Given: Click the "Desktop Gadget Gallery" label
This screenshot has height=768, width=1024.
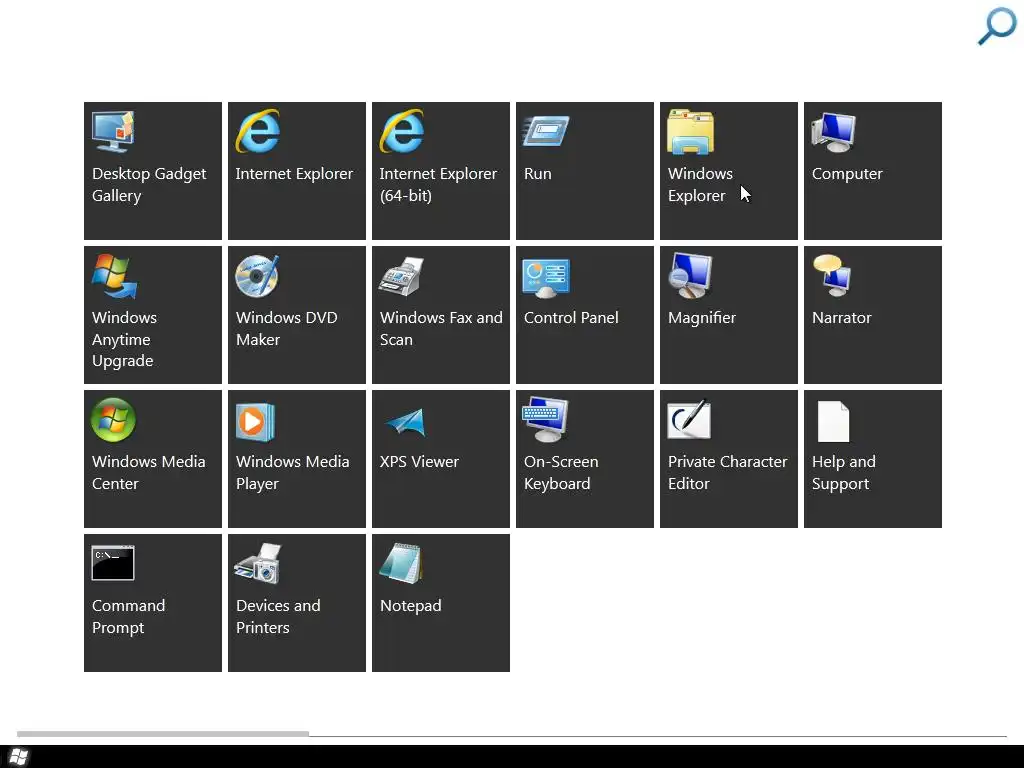Looking at the screenshot, I should 149,185.
